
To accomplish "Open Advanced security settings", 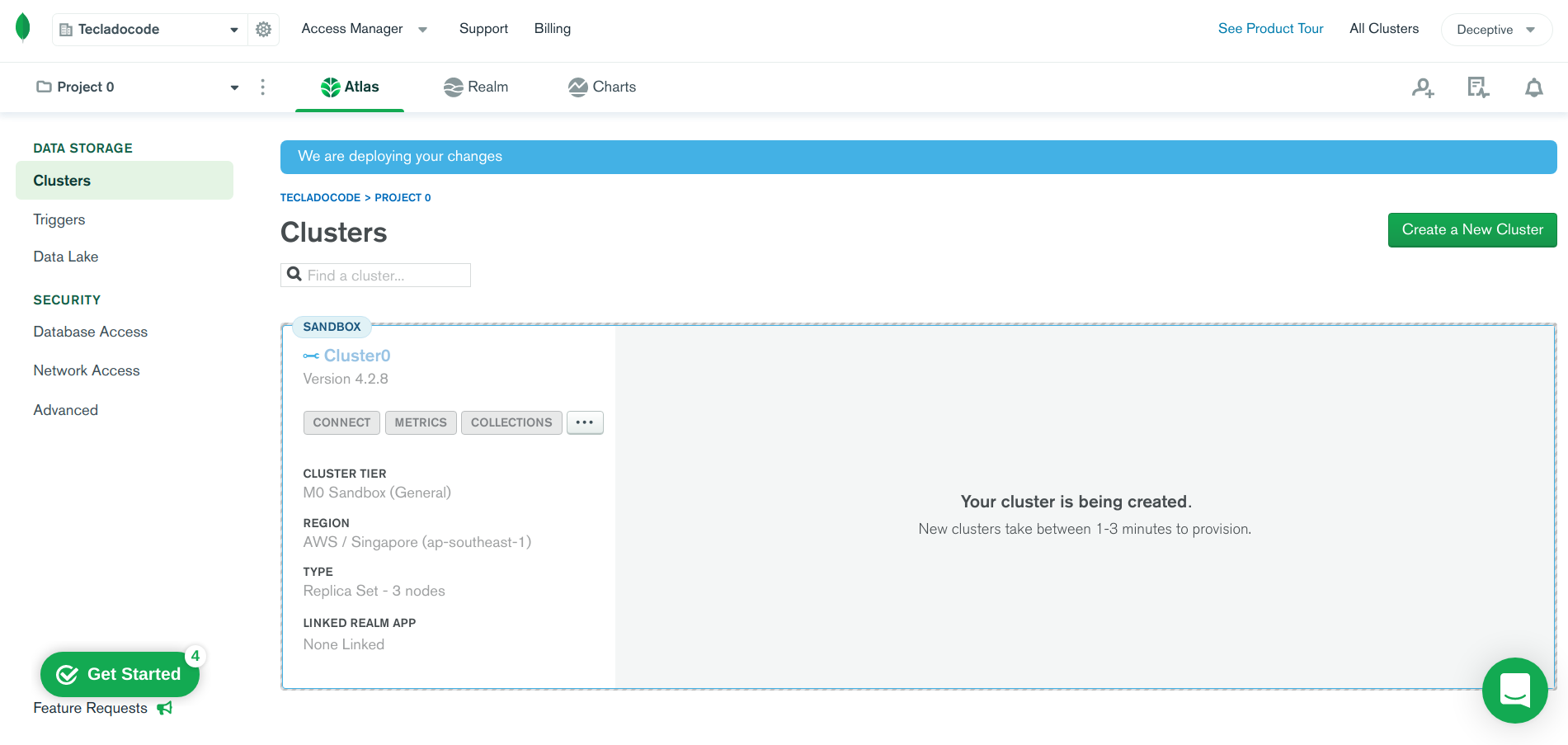I will pyautogui.click(x=66, y=410).
